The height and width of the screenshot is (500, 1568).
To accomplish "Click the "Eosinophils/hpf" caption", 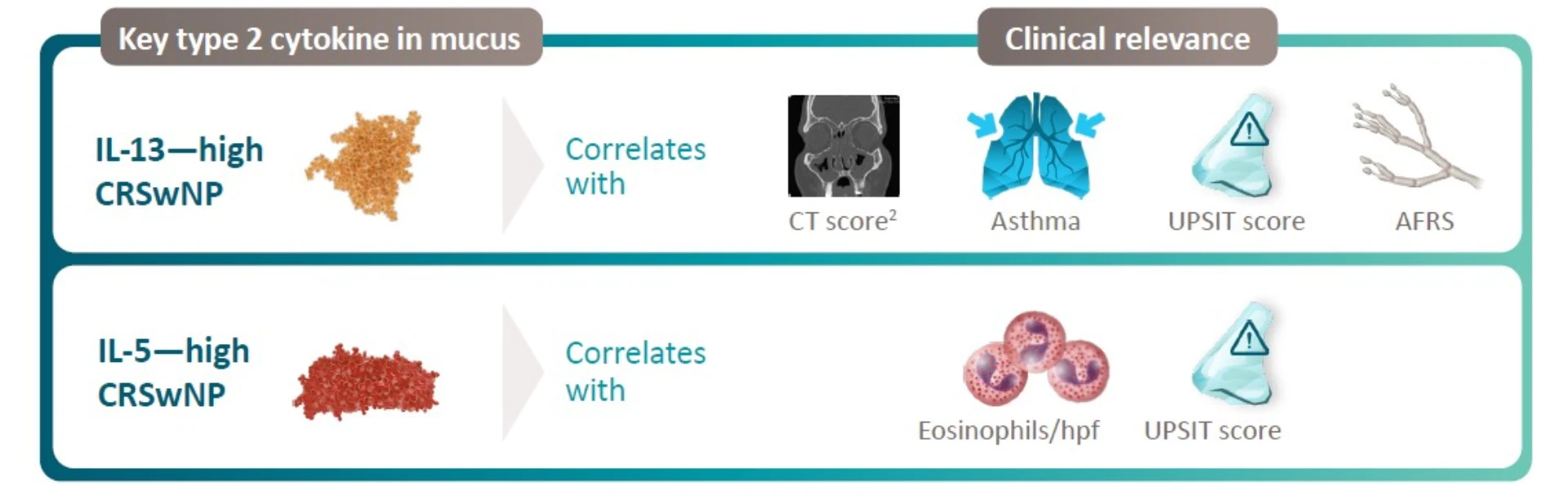I will 1009,430.
